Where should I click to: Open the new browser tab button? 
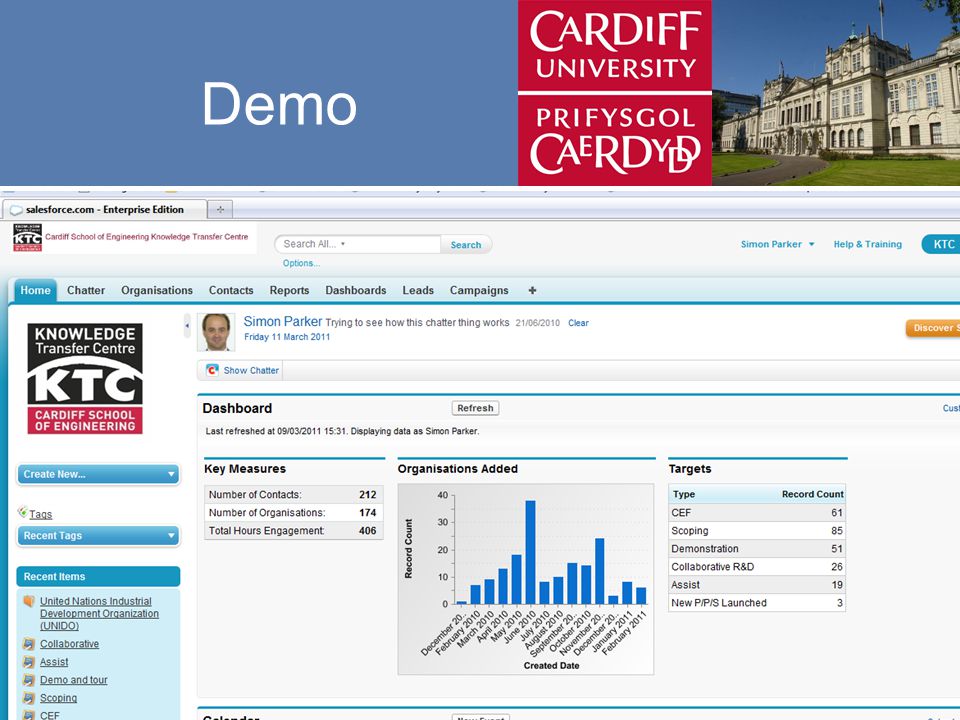[x=220, y=209]
